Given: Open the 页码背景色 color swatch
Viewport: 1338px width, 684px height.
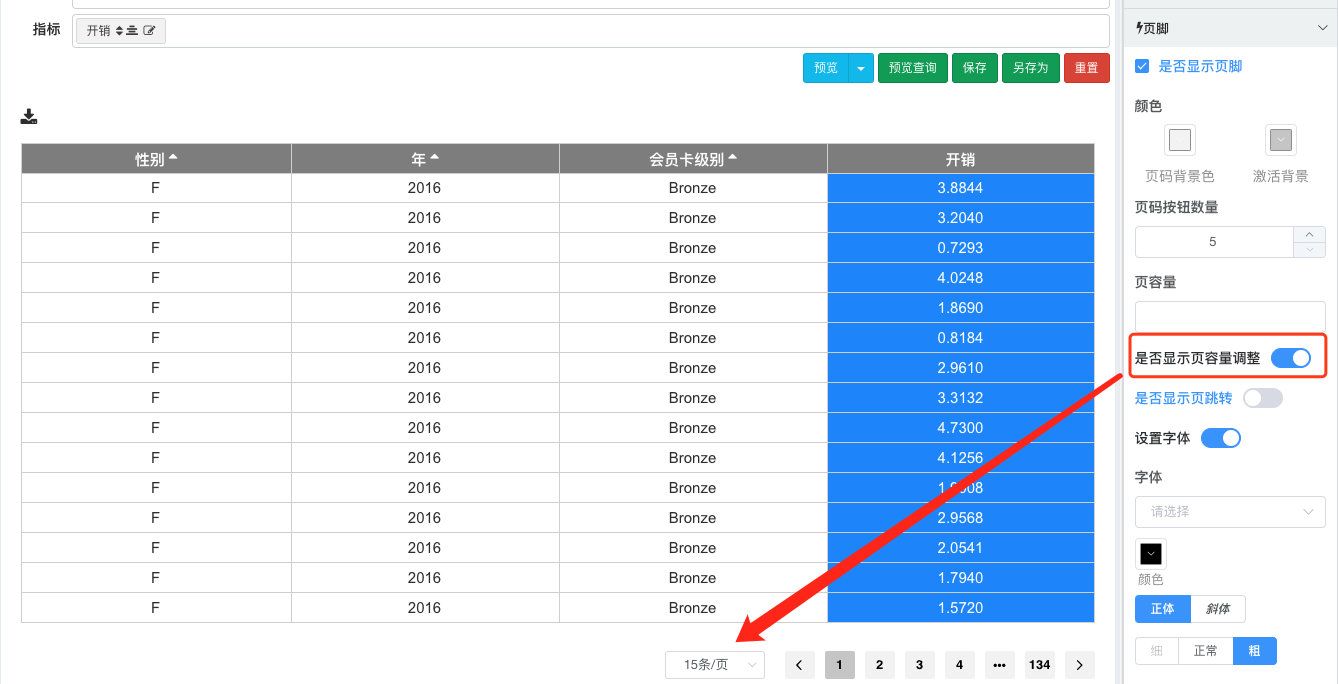Looking at the screenshot, I should [1180, 140].
